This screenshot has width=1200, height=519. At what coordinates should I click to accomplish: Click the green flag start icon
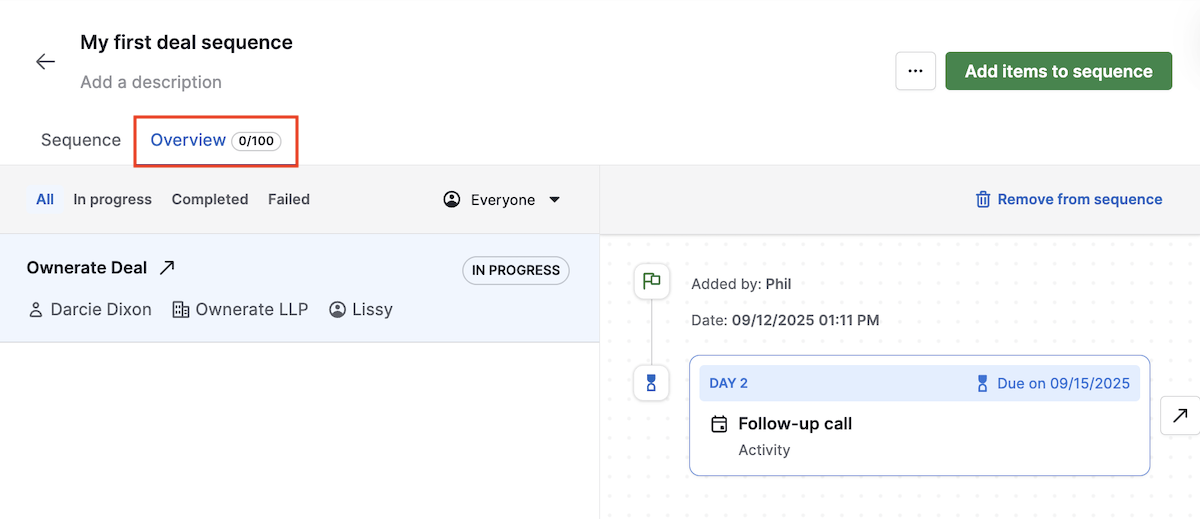651,282
